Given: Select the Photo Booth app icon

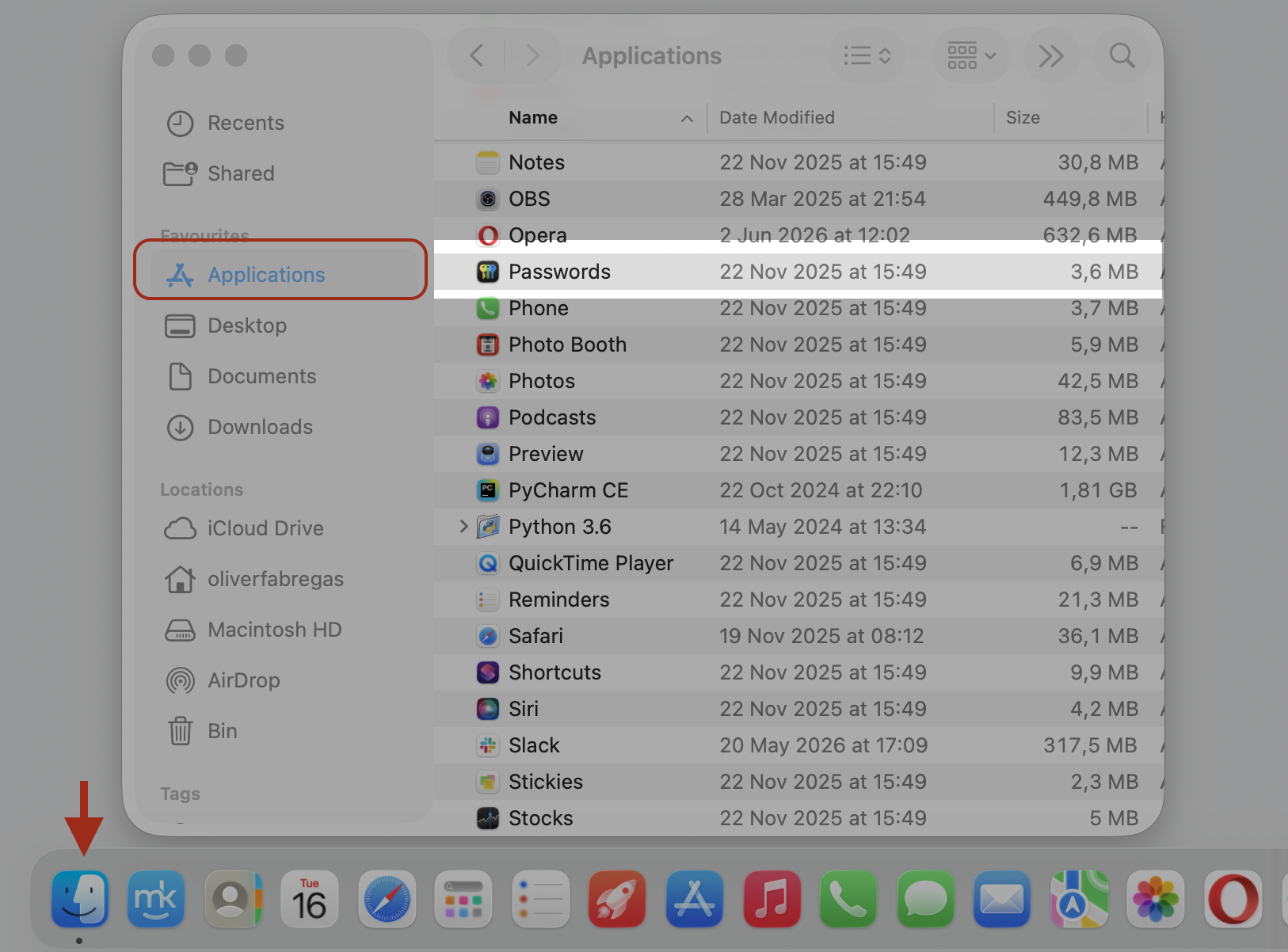Looking at the screenshot, I should 488,345.
